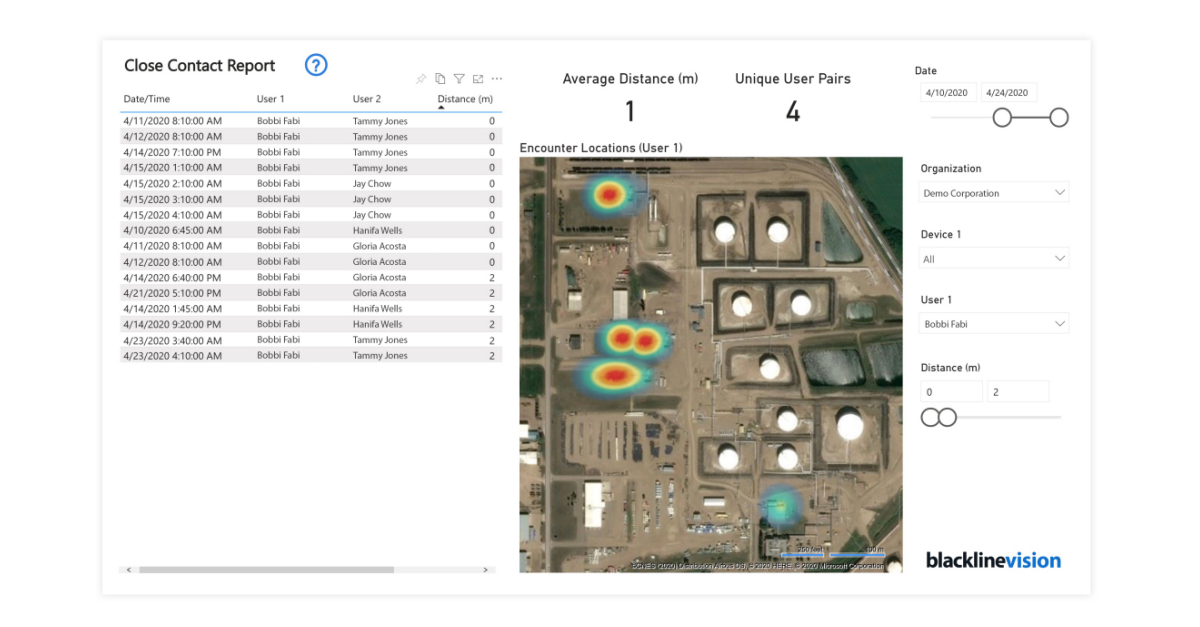Open more options for the report table
Viewport: 1200px width, 627px height.
[497, 78]
